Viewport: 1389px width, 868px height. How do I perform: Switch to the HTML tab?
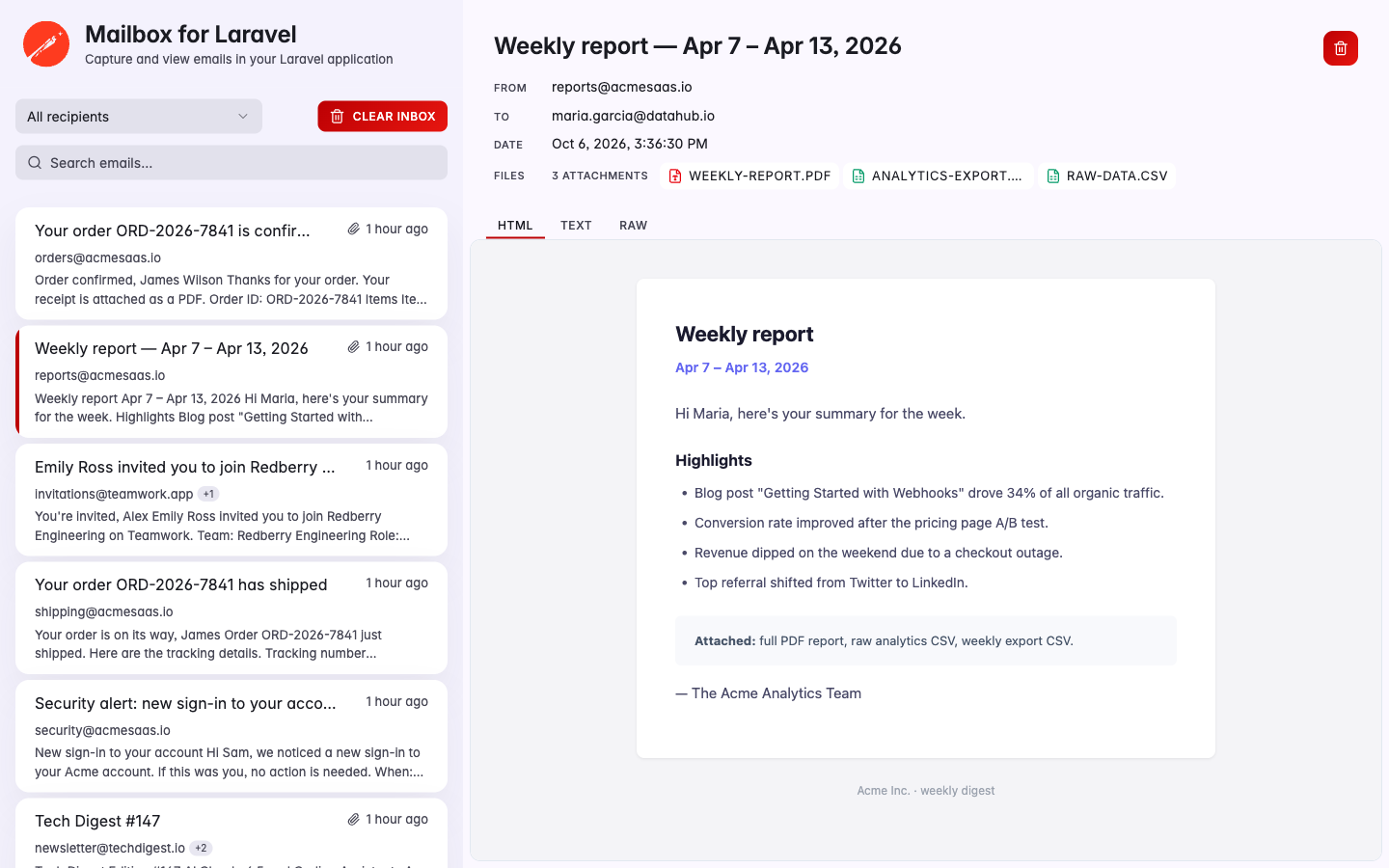click(x=515, y=226)
